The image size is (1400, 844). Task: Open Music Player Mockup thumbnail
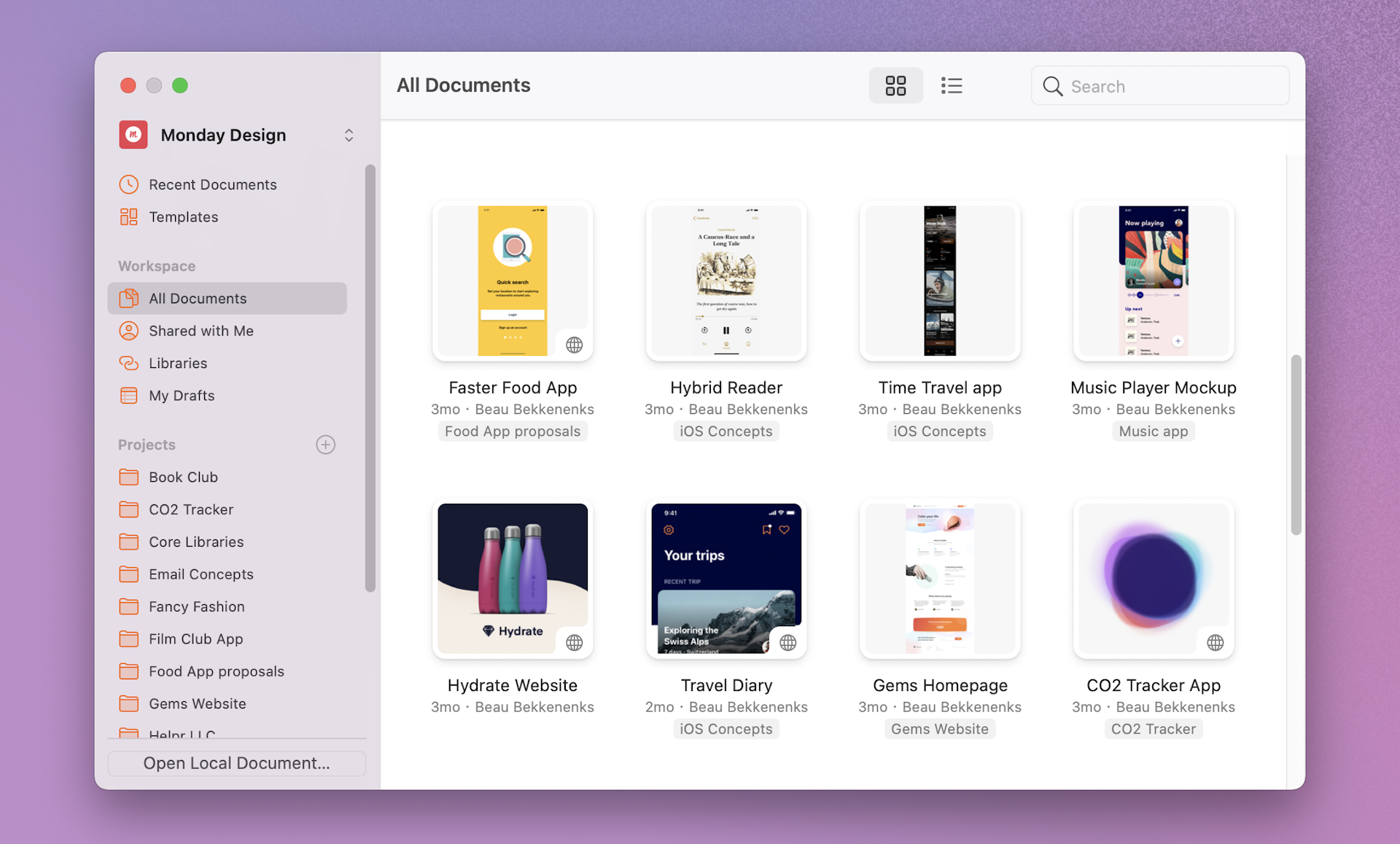(1153, 281)
